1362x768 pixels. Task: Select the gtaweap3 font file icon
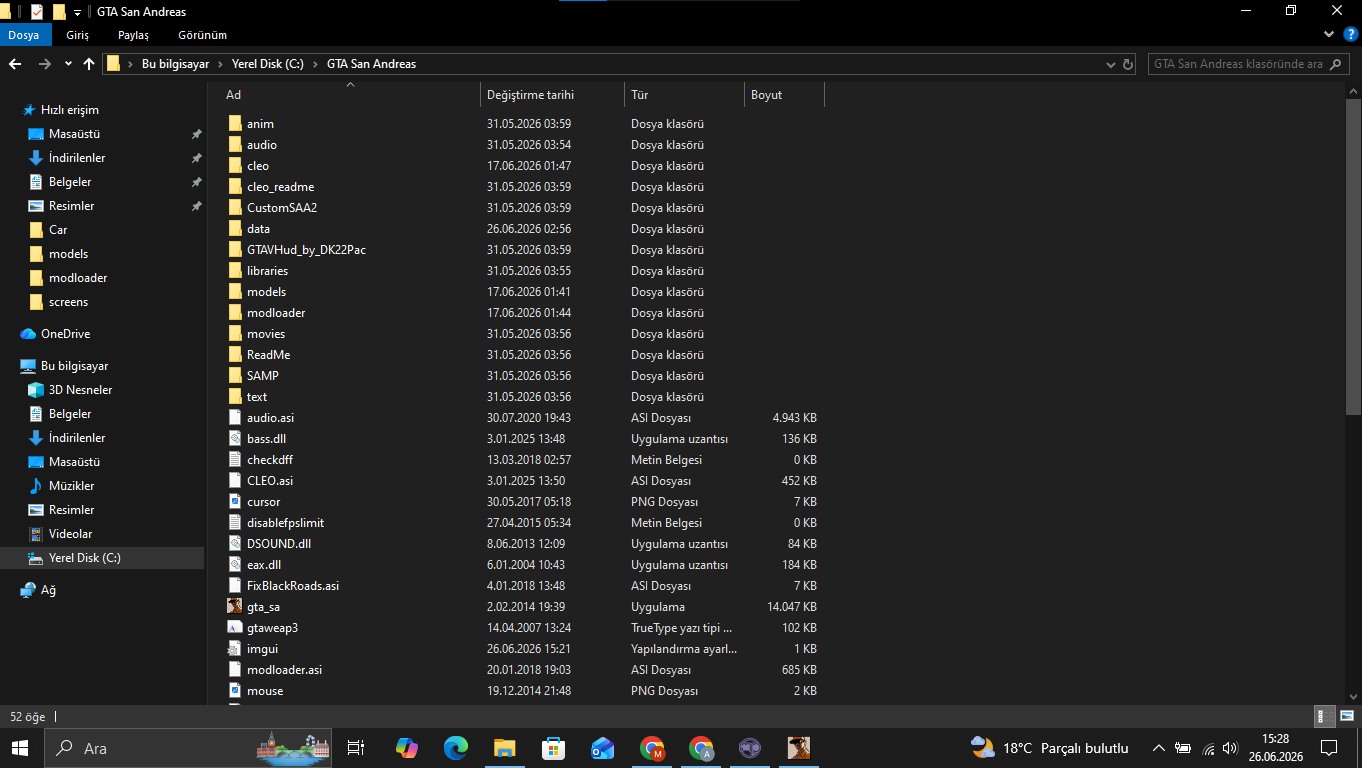point(235,628)
